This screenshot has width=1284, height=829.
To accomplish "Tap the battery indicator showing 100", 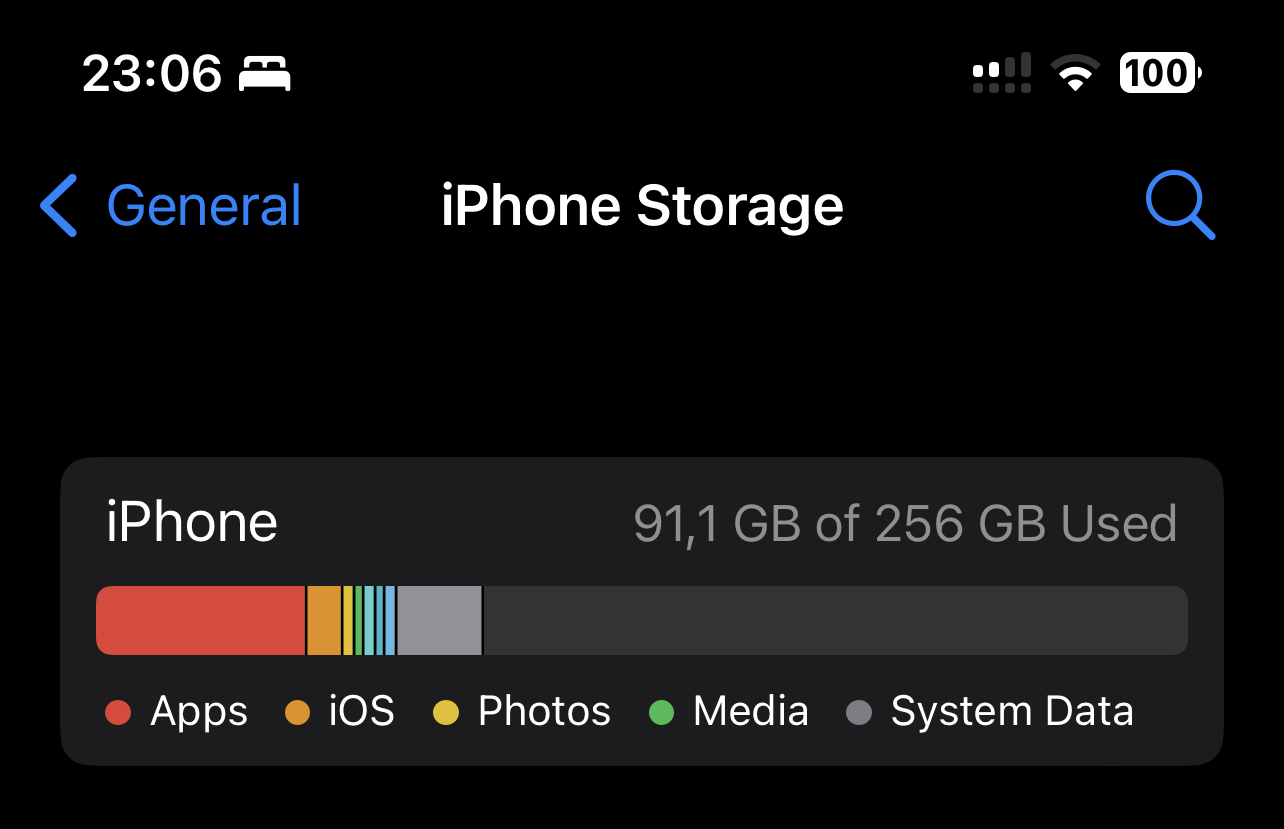I will tap(1159, 73).
